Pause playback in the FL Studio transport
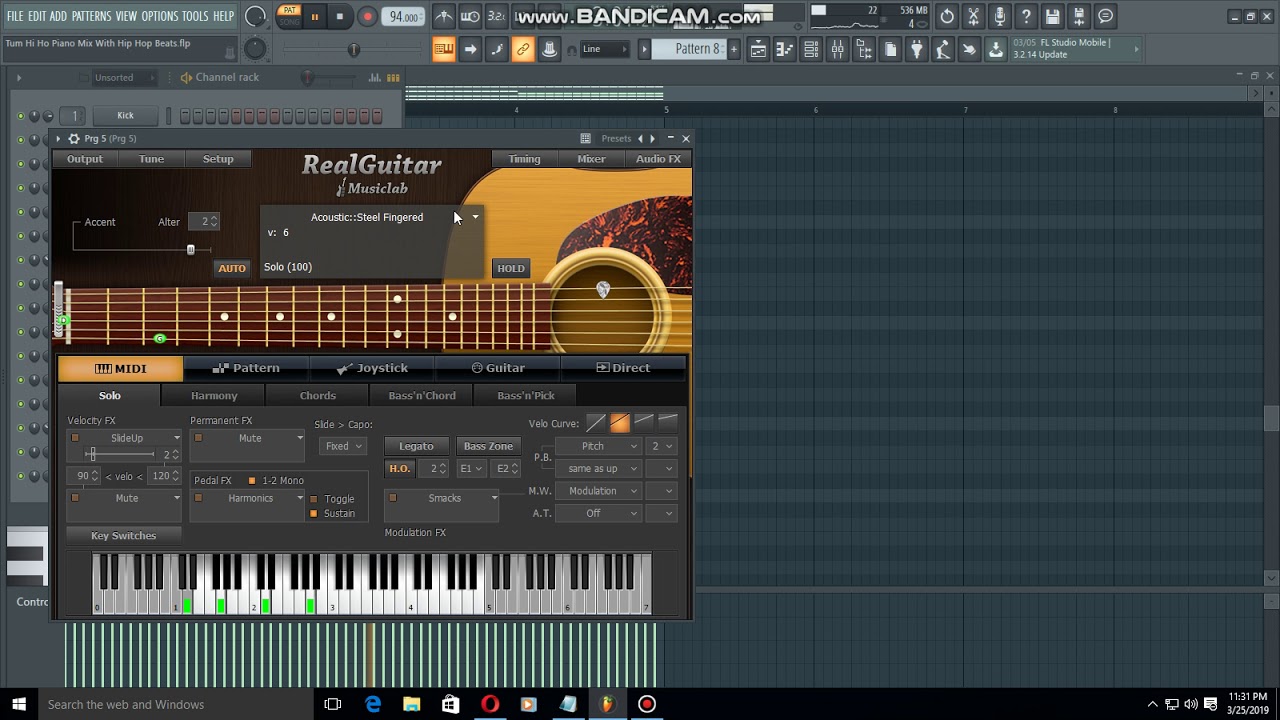1280x720 pixels. click(x=314, y=17)
